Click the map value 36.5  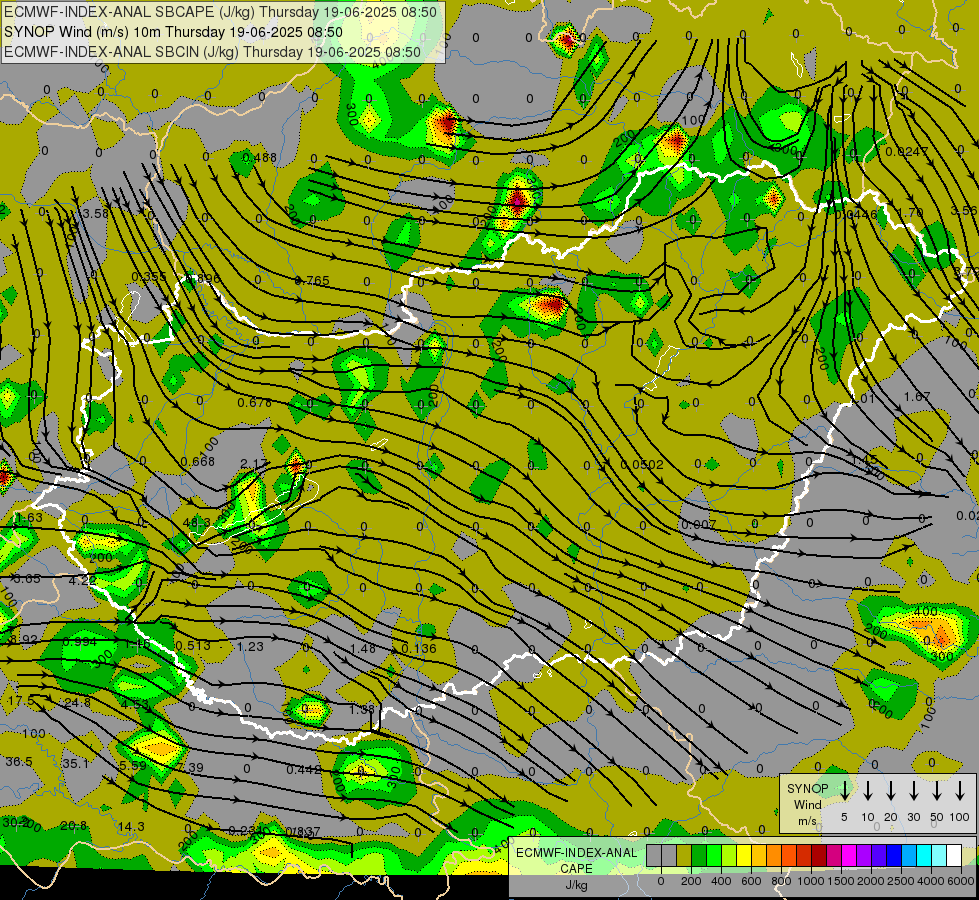tap(19, 761)
